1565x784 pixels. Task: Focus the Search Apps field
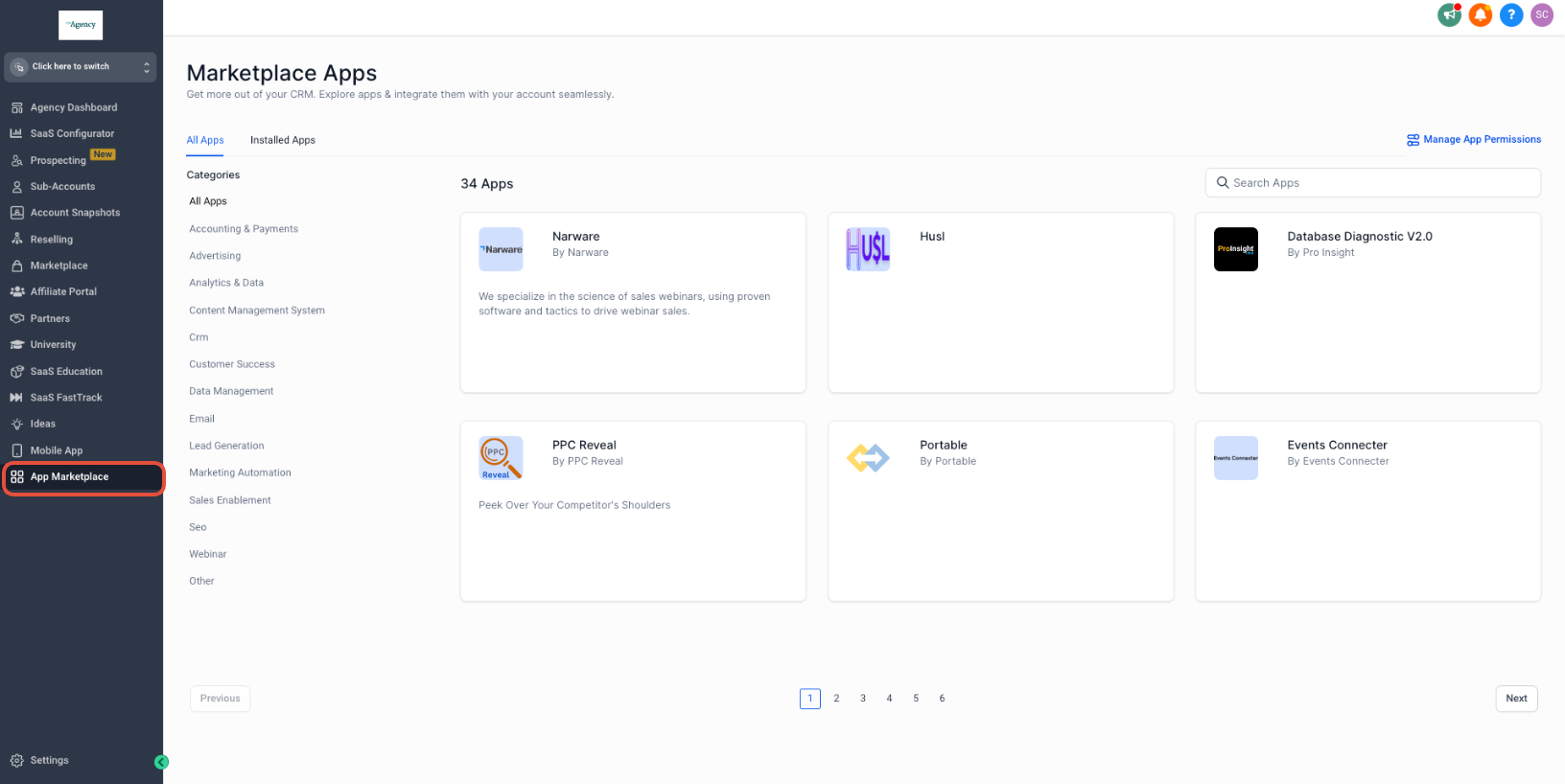(x=1372, y=183)
